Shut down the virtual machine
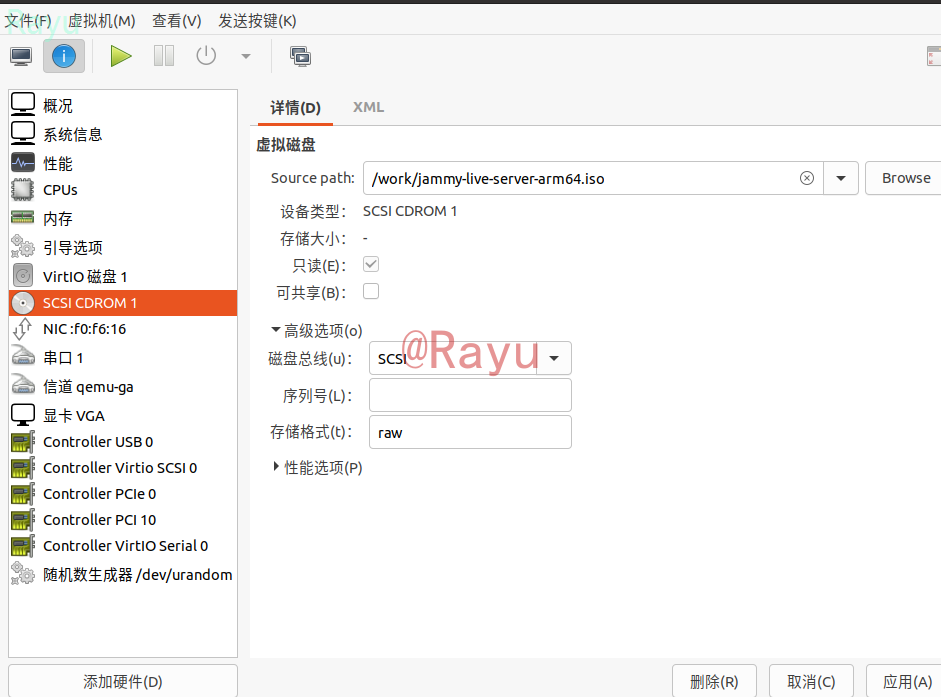Screen dimensions: 941x697 pyautogui.click(x=206, y=56)
